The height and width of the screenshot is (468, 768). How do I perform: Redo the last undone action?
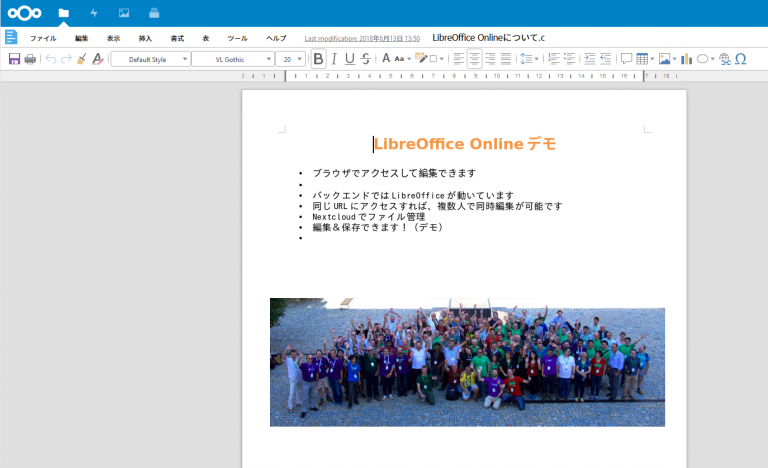66,59
